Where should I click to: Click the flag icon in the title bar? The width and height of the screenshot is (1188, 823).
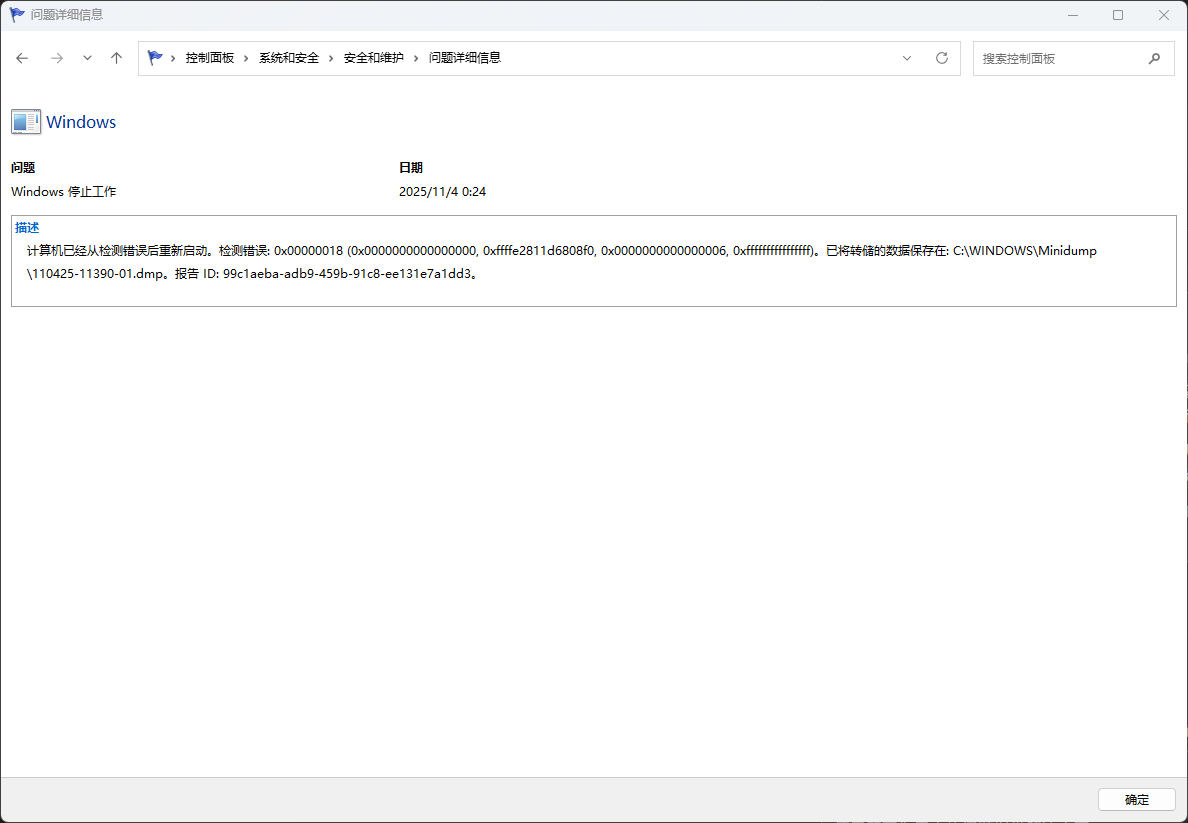pos(16,14)
